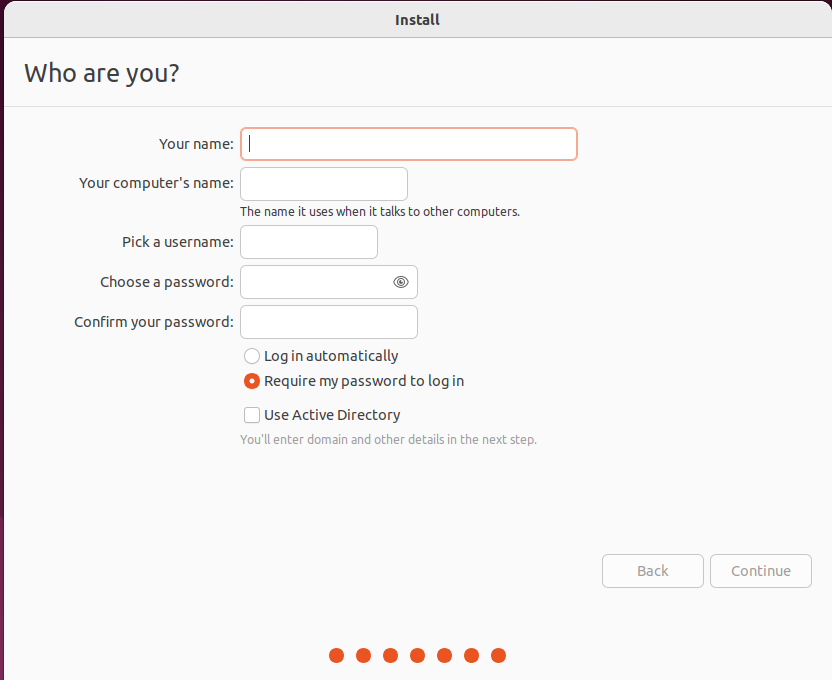Click the sixth orange progress dot
Viewport: 832px width, 680px height.
coord(472,656)
